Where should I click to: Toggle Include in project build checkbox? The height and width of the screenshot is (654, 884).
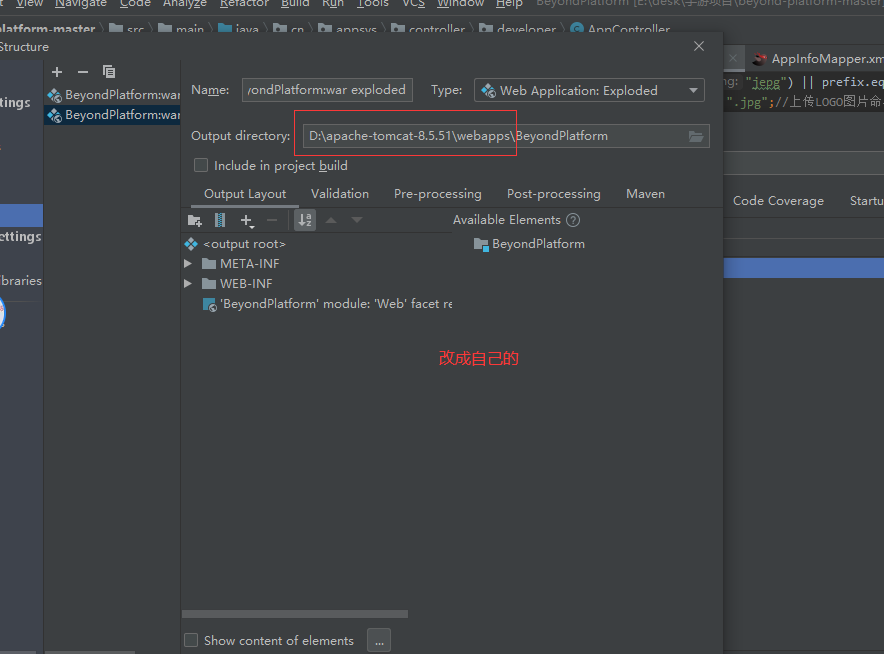pos(201,165)
